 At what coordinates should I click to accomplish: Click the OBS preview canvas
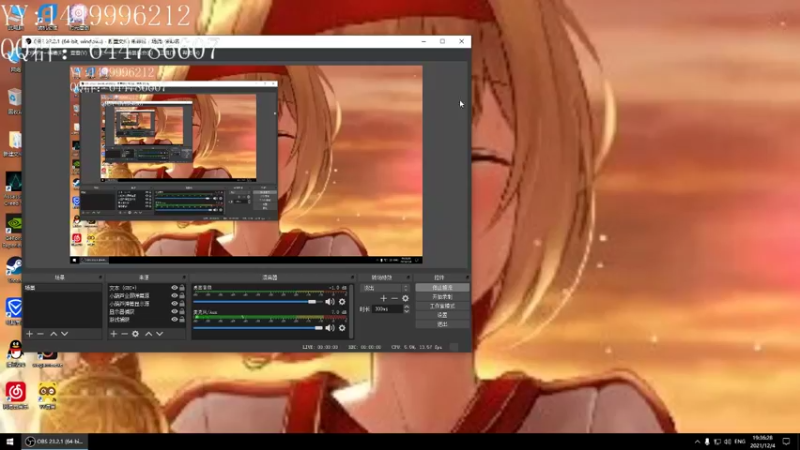pos(246,164)
